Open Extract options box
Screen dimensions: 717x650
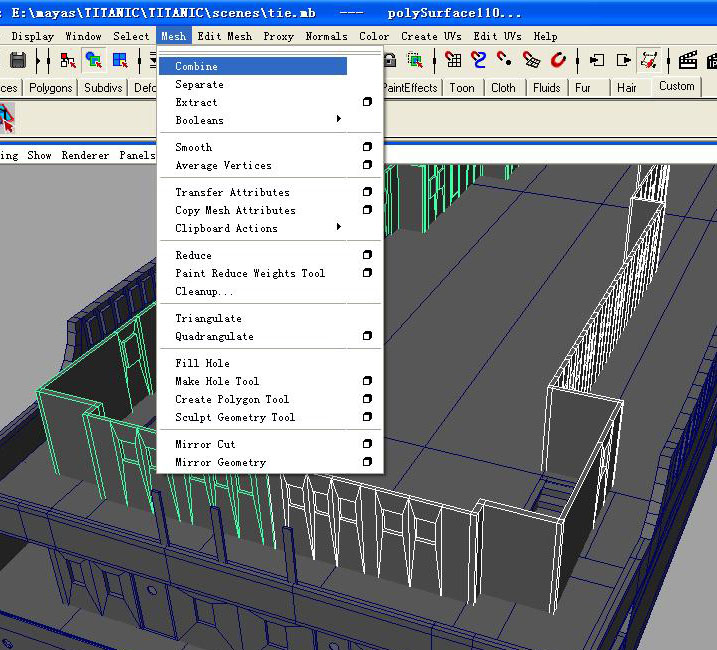pos(367,102)
